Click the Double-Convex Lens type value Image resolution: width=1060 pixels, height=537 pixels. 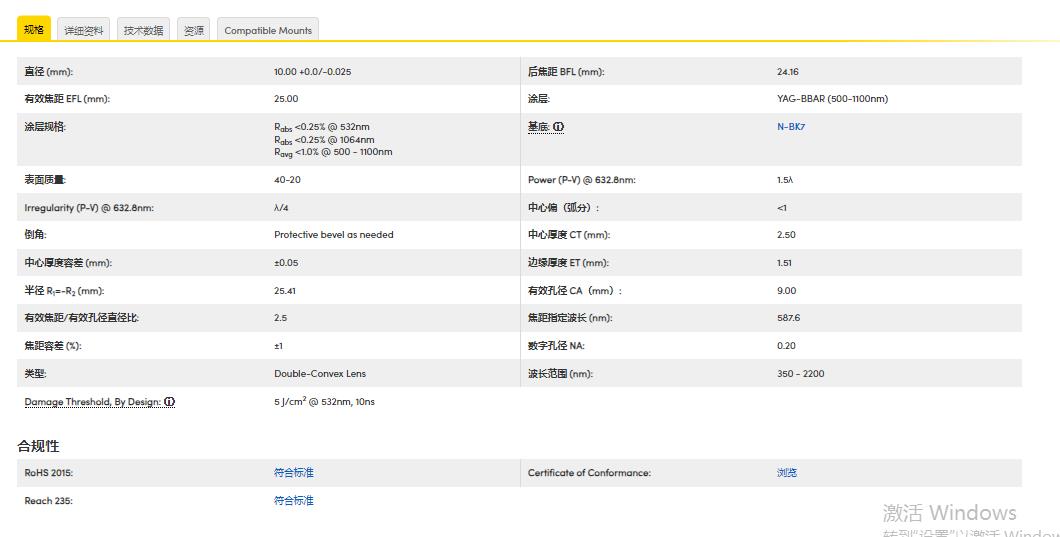(x=320, y=373)
